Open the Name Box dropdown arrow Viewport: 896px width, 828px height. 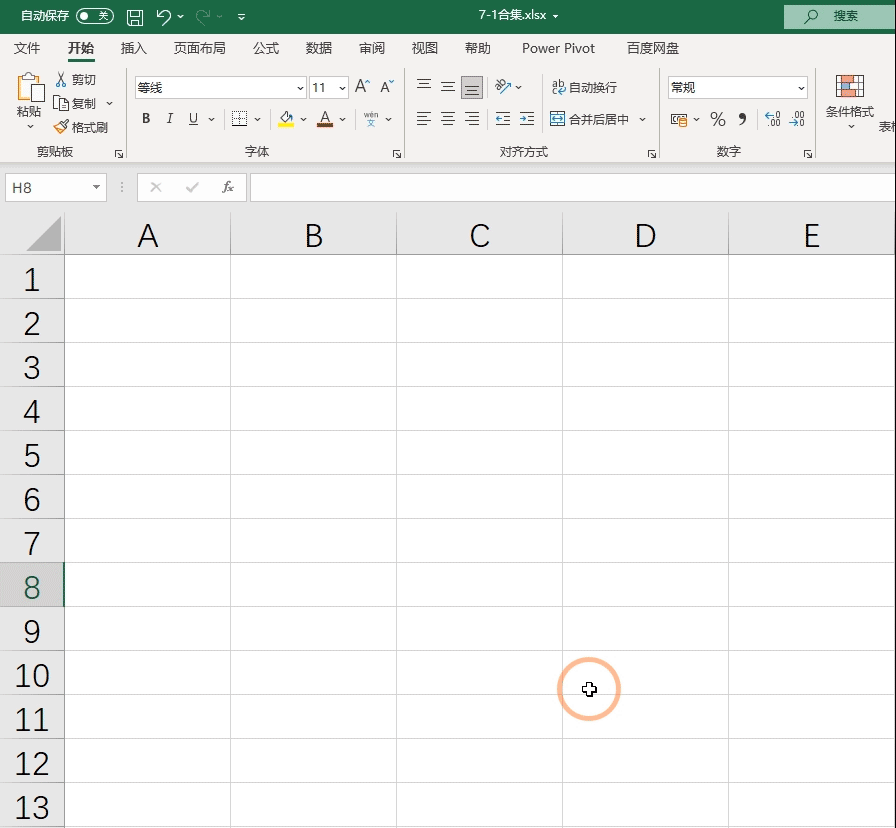click(x=96, y=187)
